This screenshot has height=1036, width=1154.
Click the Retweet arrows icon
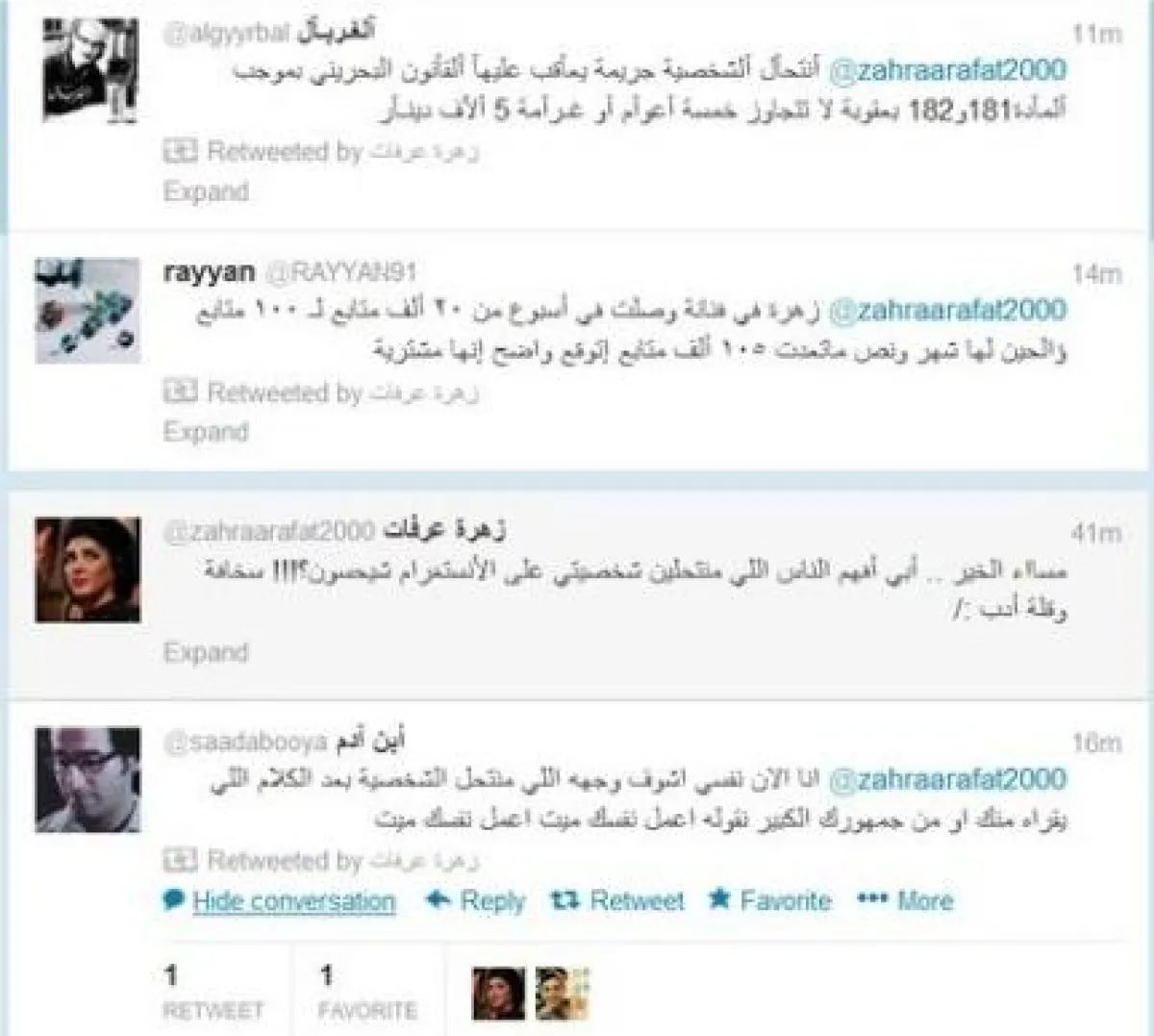[x=564, y=899]
